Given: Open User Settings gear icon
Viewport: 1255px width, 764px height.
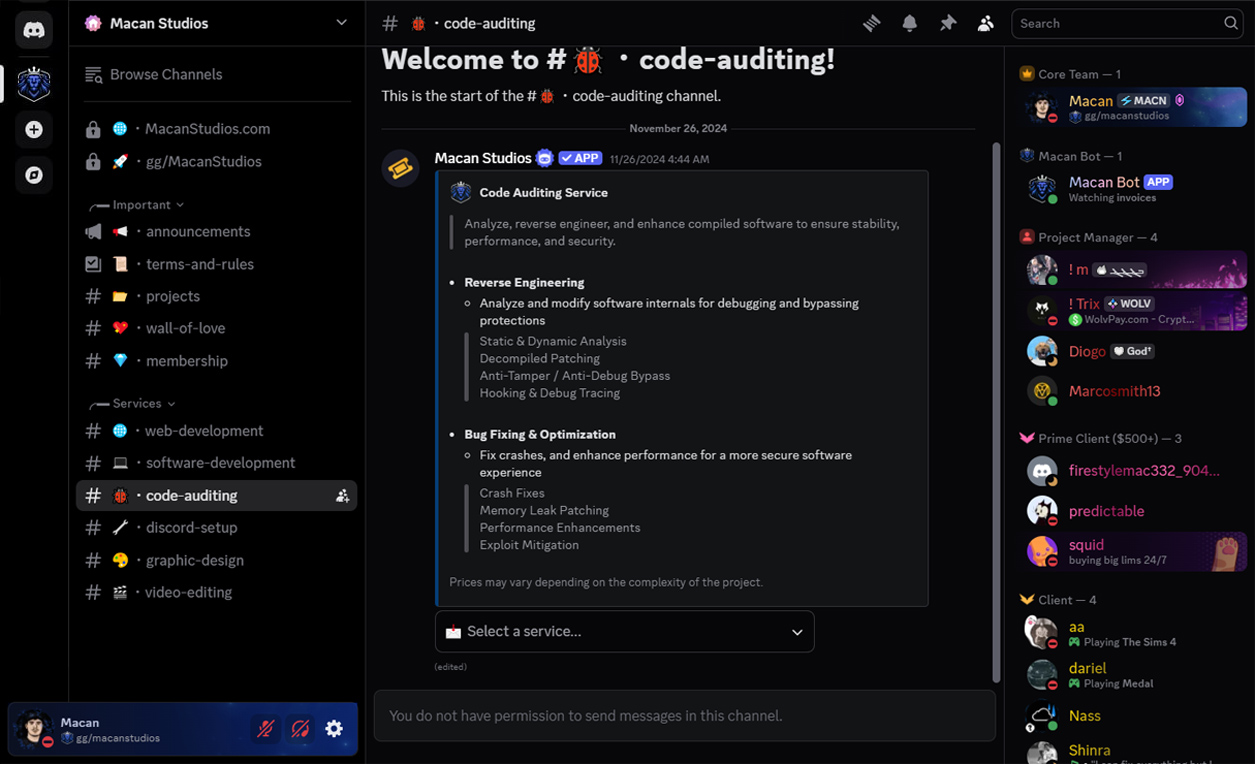Looking at the screenshot, I should pyautogui.click(x=334, y=729).
